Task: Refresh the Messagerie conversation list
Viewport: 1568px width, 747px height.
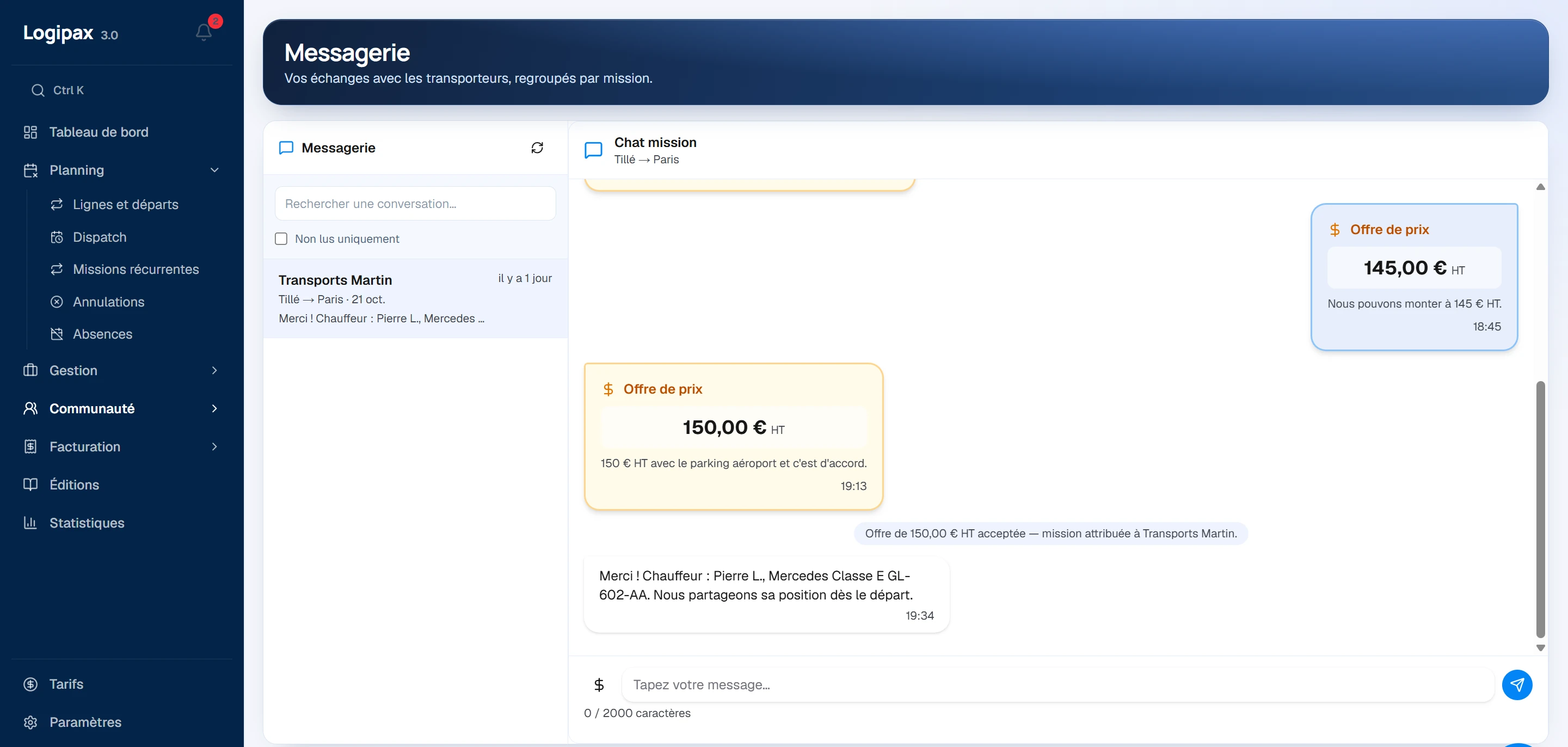Action: 537,148
